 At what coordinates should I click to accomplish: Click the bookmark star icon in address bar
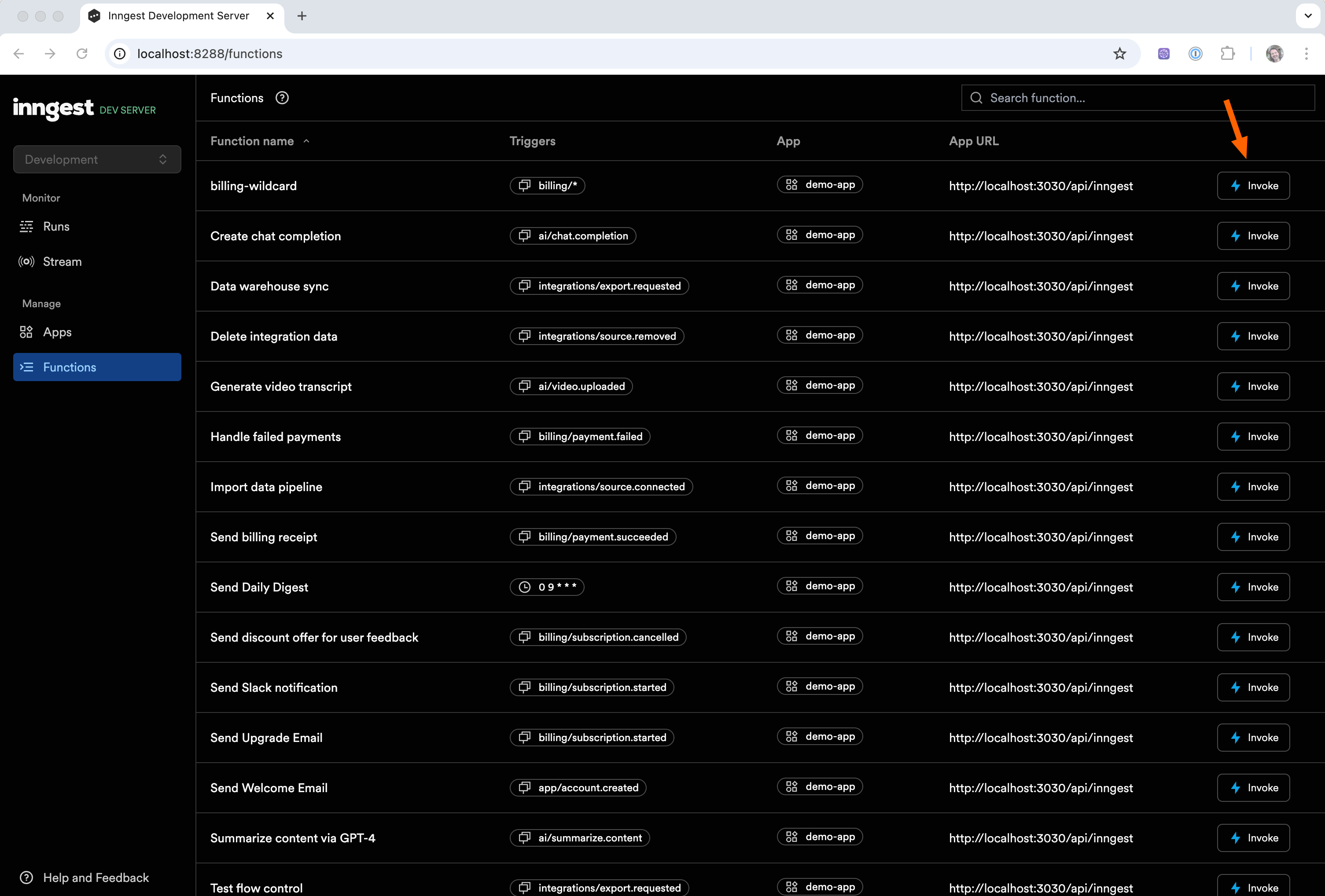click(x=1119, y=54)
